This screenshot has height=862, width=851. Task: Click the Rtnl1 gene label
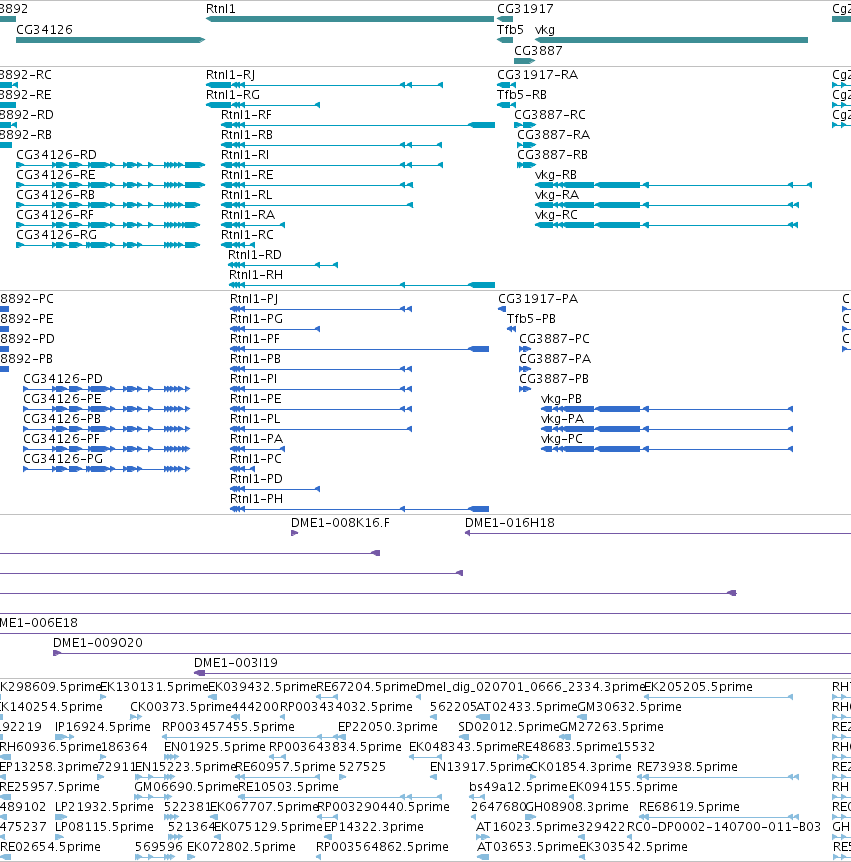tap(220, 9)
